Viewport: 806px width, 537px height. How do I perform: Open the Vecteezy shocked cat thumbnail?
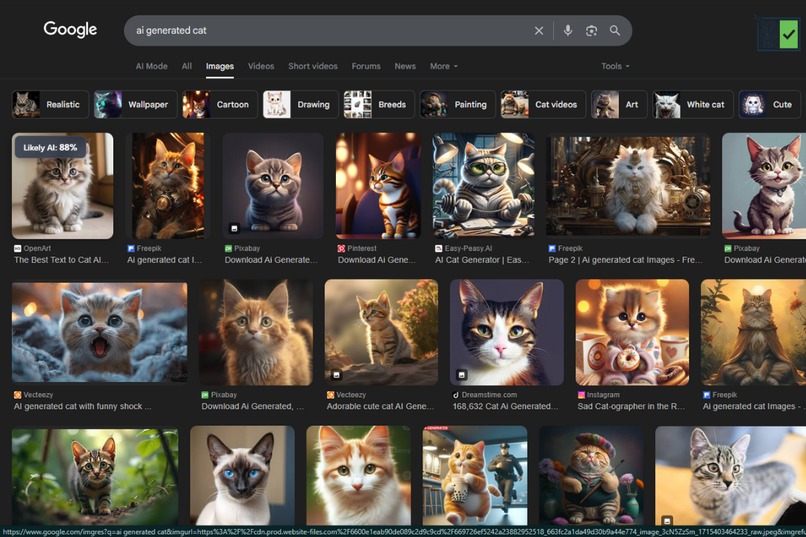pos(99,332)
